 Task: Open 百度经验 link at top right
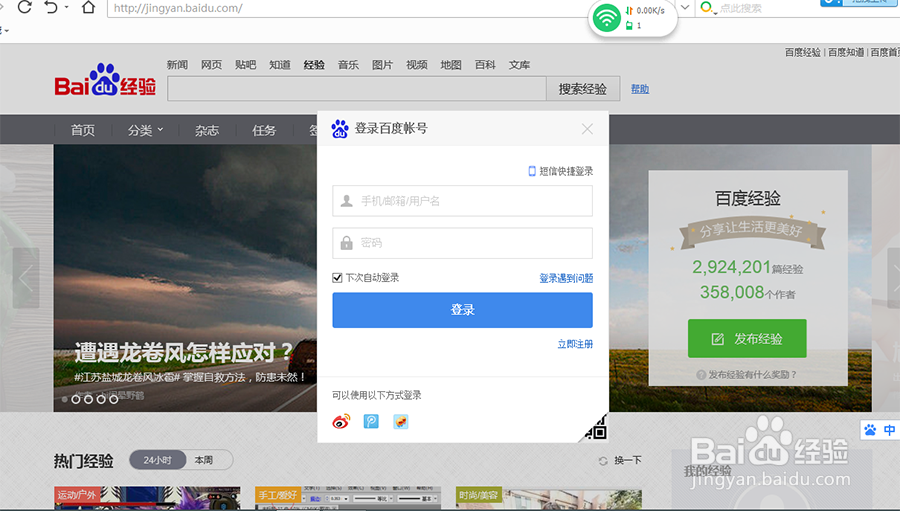point(803,52)
